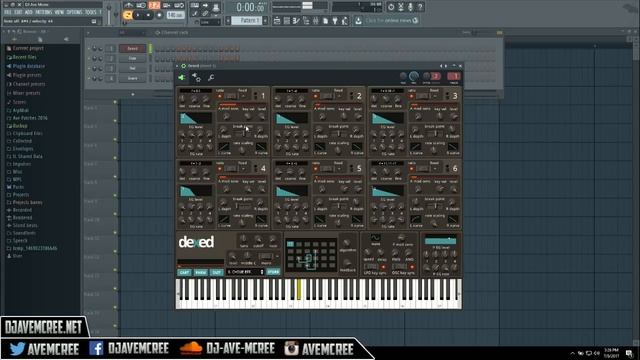Click the highlighted yellow piano key
The height and width of the screenshot is (360, 640).
pyautogui.click(x=299, y=289)
